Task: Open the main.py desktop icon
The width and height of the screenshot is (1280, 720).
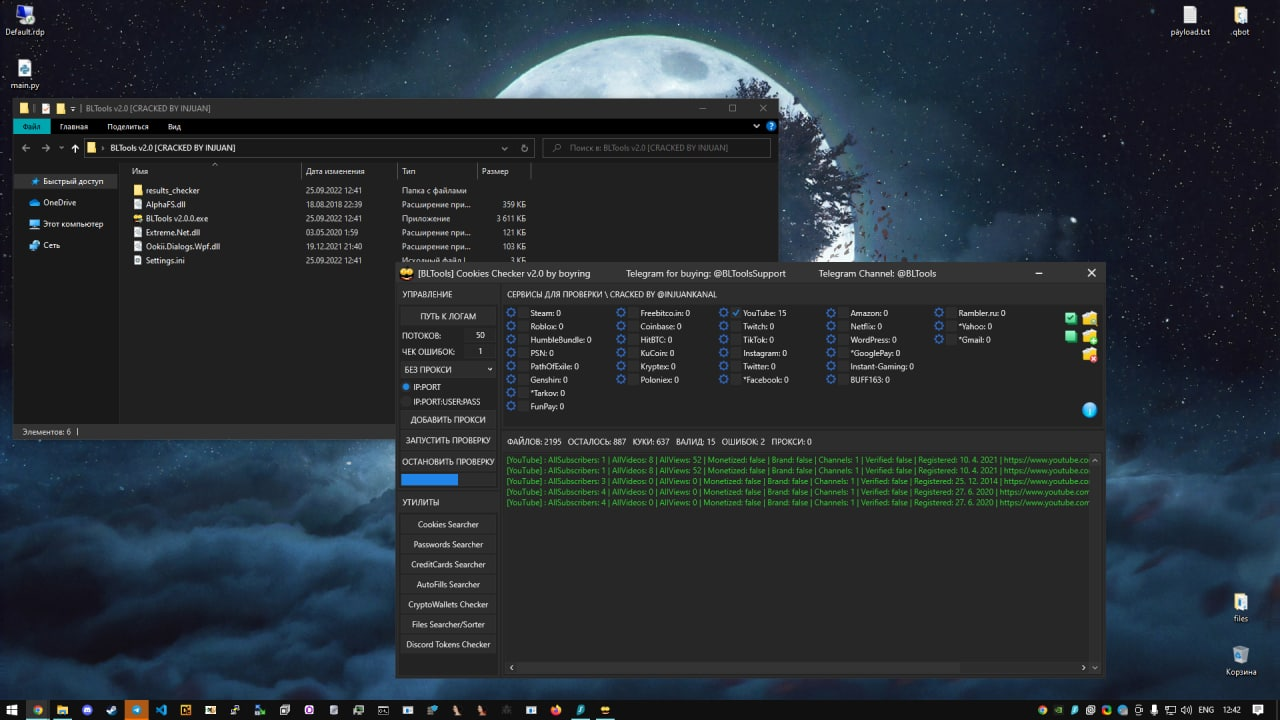Action: coord(25,74)
